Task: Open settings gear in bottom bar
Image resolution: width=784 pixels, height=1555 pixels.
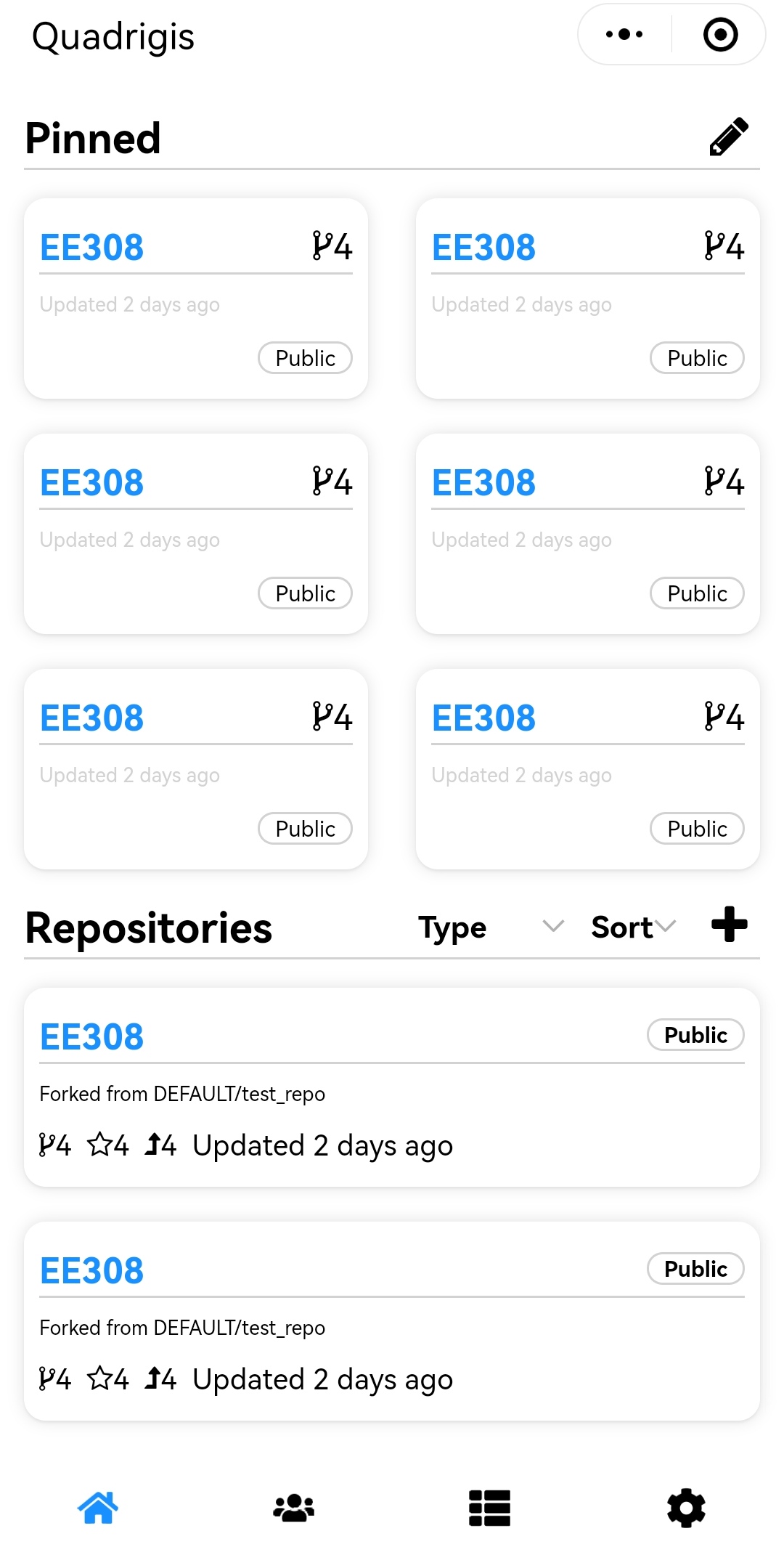Action: click(x=686, y=1508)
